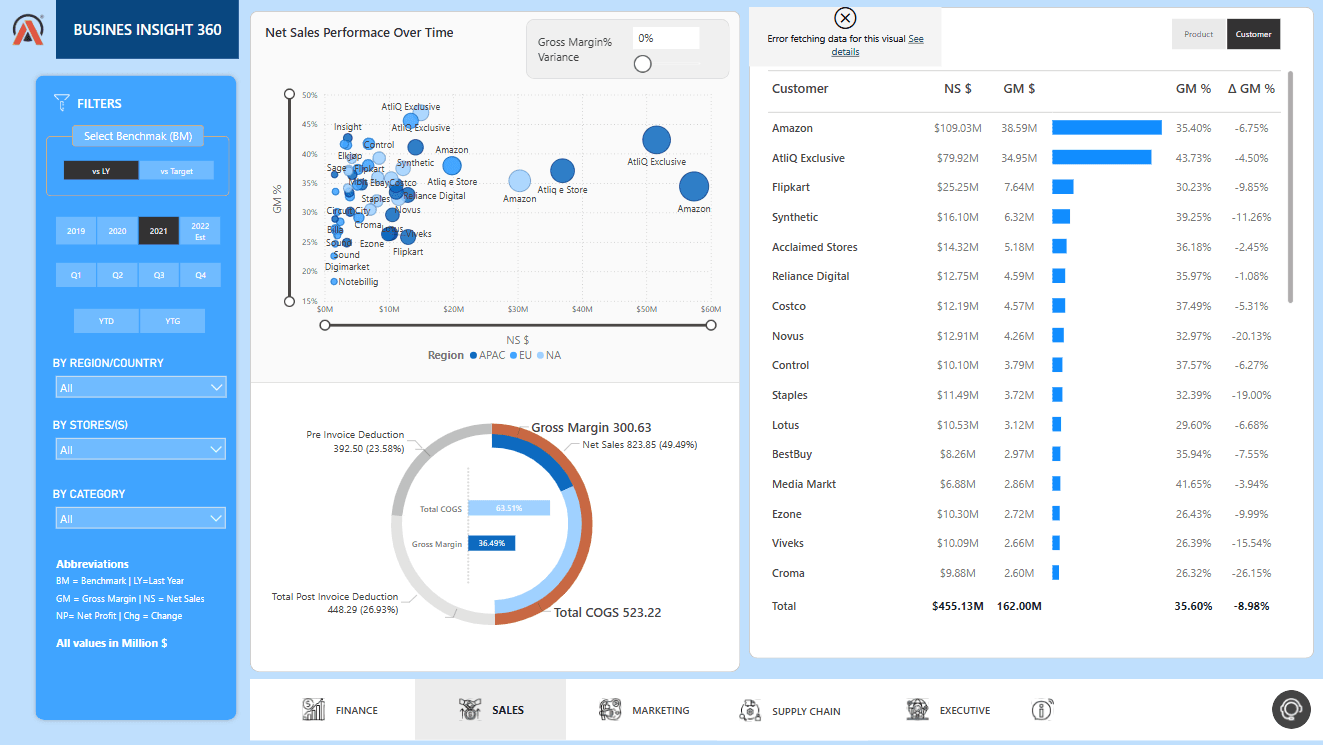Click the customer table vertical scrollbar
Image resolution: width=1323 pixels, height=745 pixels.
coord(1290,186)
